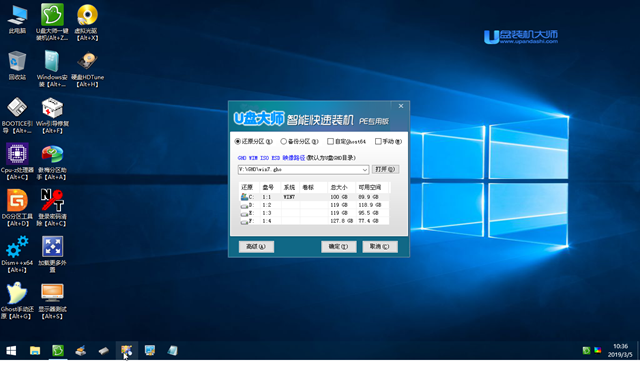Select the F: partition row
The height and width of the screenshot is (367, 640).
(x=313, y=221)
